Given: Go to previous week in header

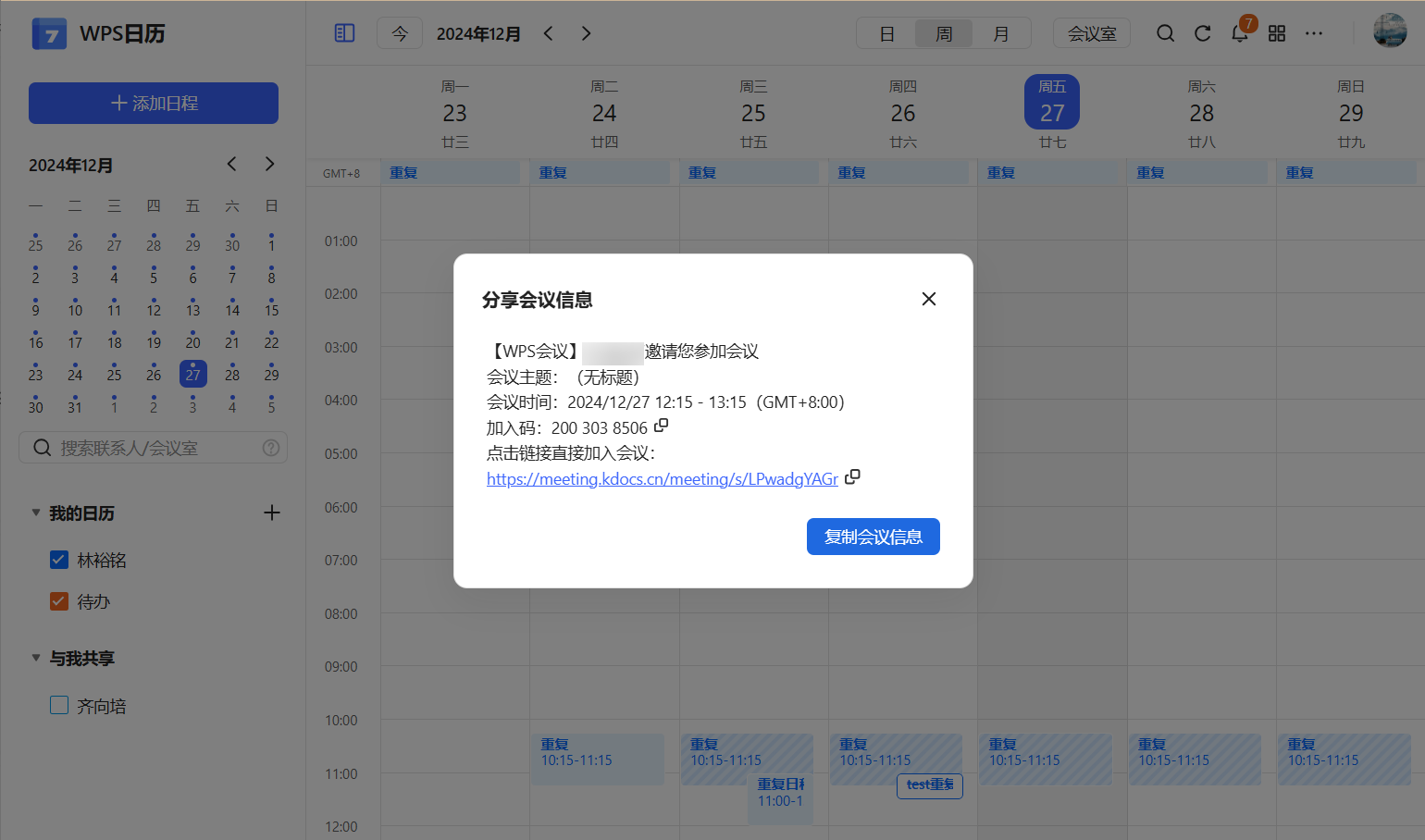Looking at the screenshot, I should (x=549, y=33).
